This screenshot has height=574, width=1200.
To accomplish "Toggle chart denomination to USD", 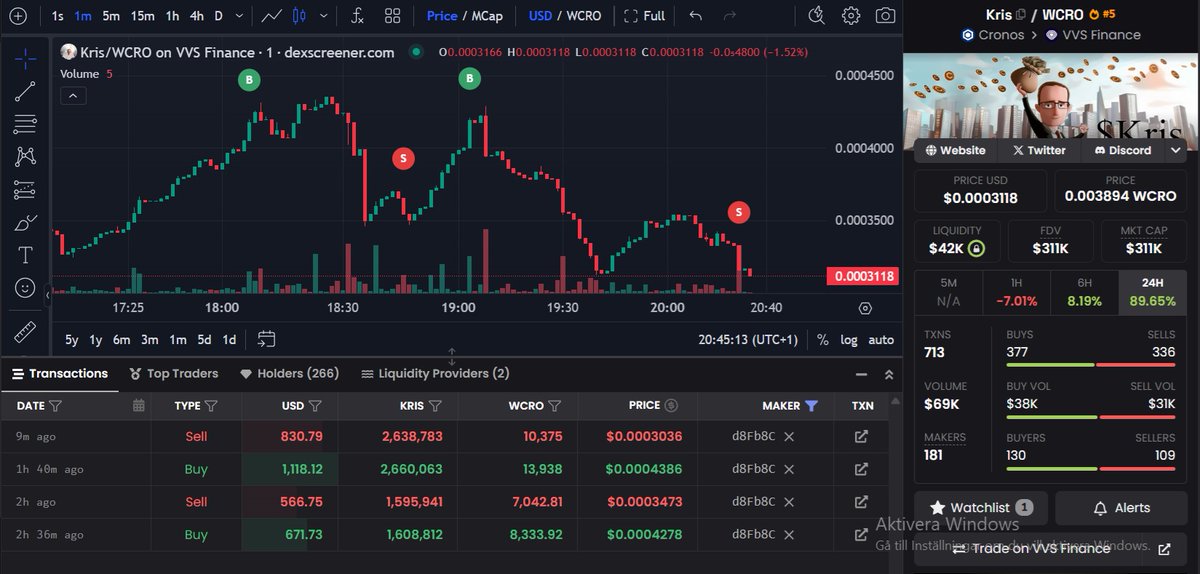I will click(540, 16).
